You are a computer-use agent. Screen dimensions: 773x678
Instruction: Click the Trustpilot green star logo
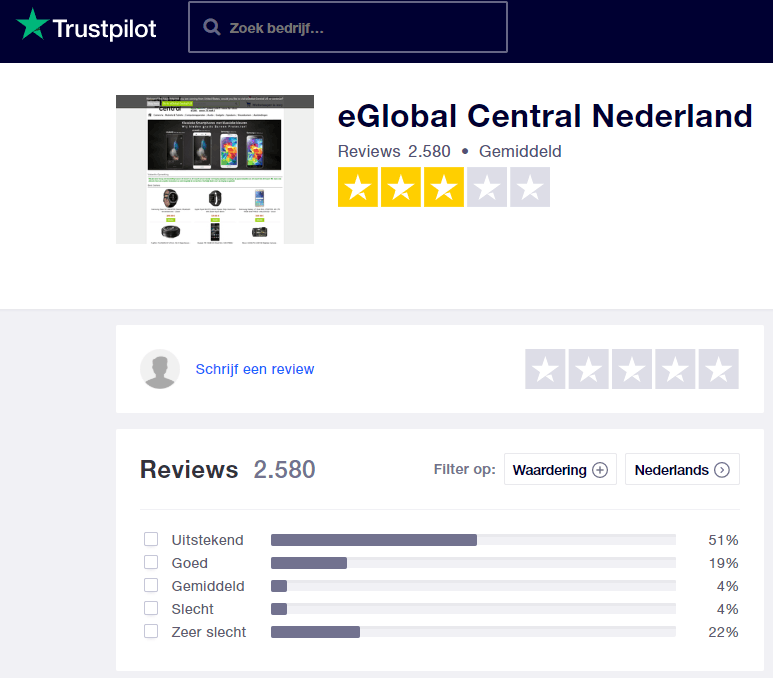[x=32, y=26]
